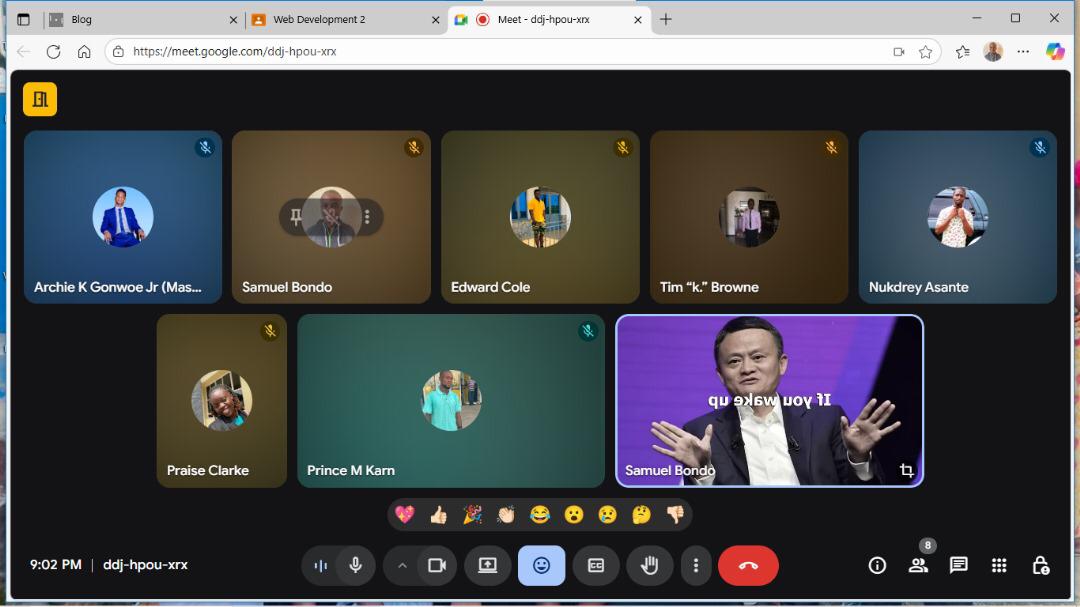
Task: Show the participants people panel
Action: pyautogui.click(x=917, y=566)
